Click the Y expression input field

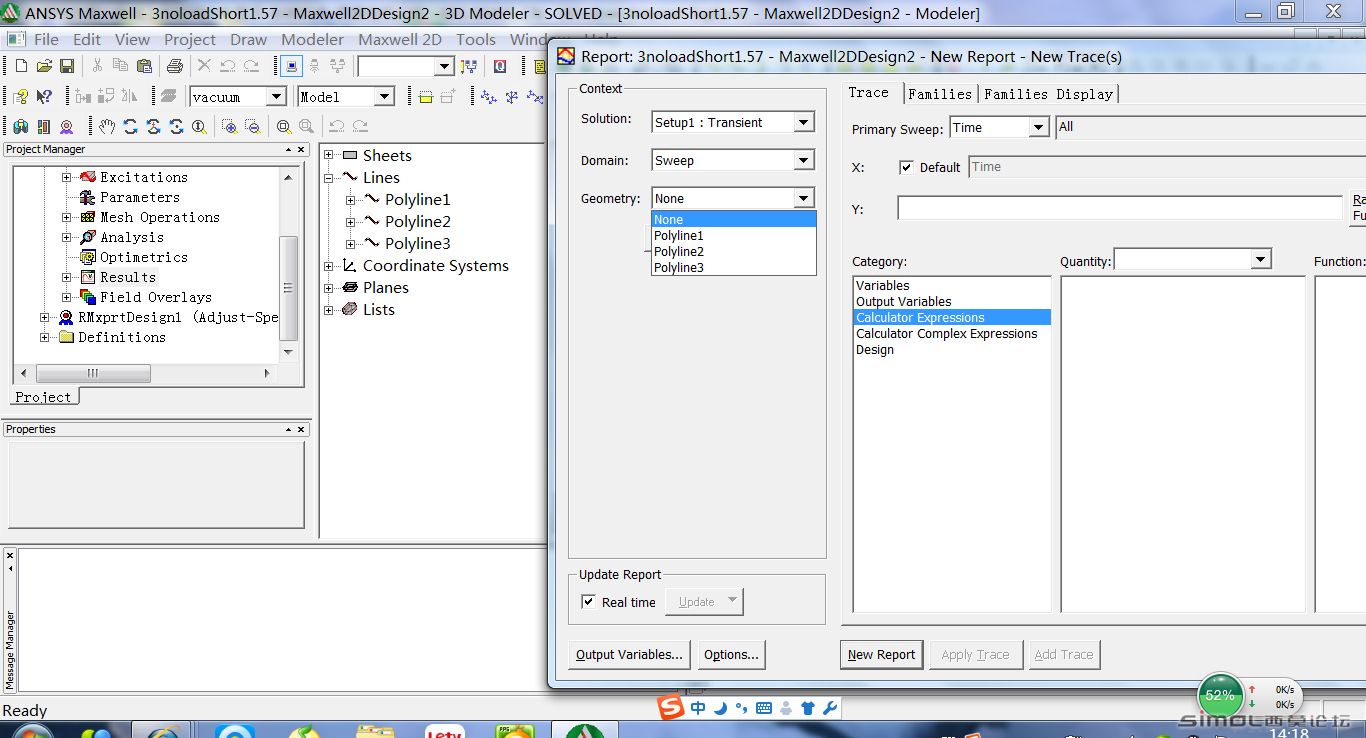coord(1120,208)
